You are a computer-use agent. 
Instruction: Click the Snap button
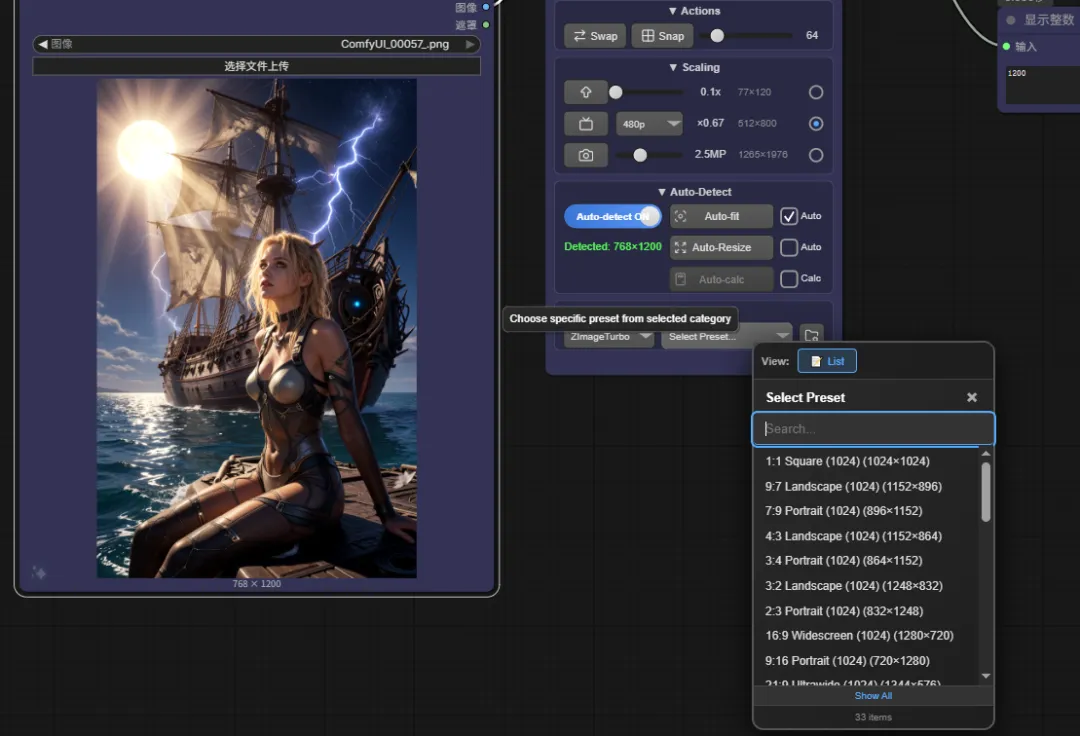point(663,36)
